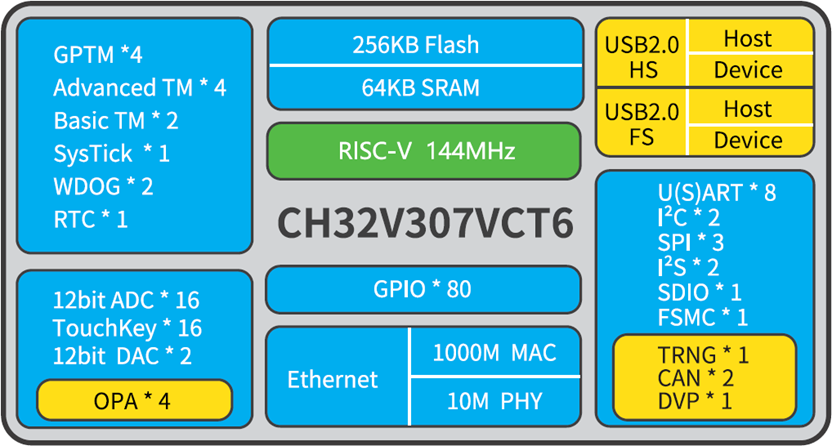Click the Advanced TM * 4 text
The width and height of the screenshot is (832, 446).
point(140,88)
